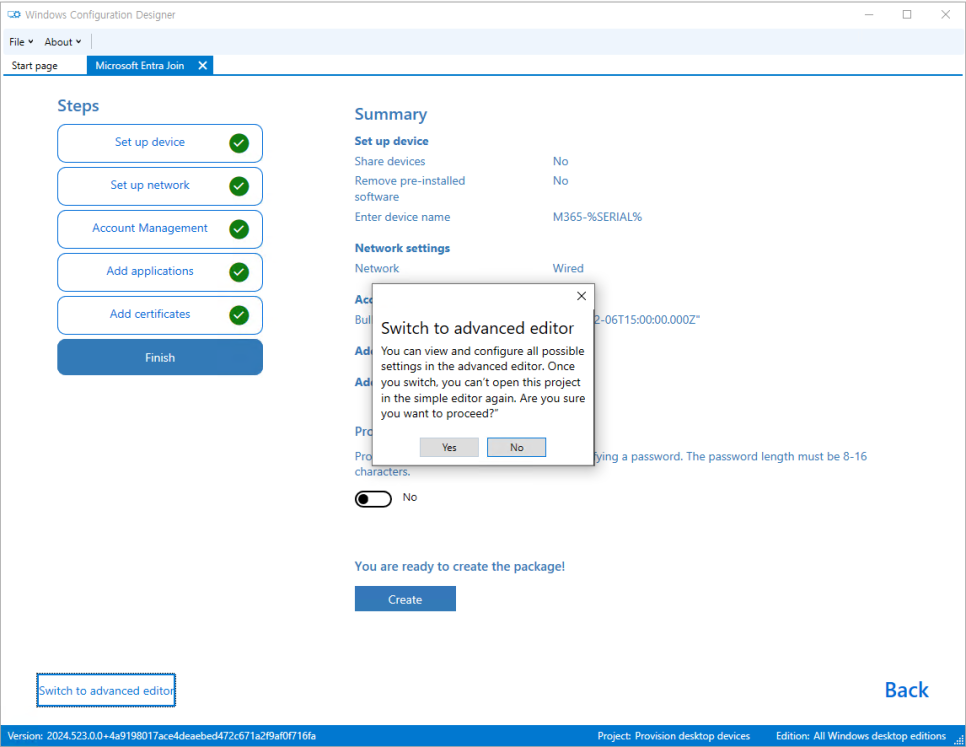Open the Add applications step
Image resolution: width=966 pixels, height=747 pixels.
click(x=160, y=272)
